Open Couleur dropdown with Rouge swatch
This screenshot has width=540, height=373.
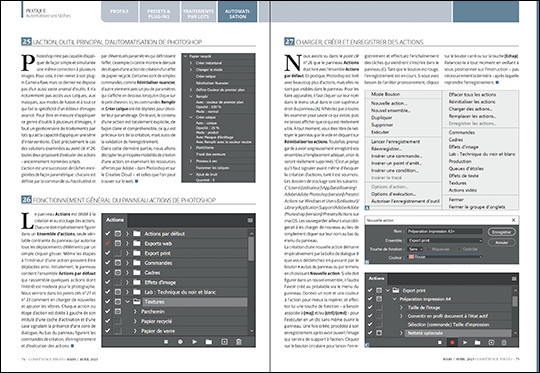[x=445, y=257]
